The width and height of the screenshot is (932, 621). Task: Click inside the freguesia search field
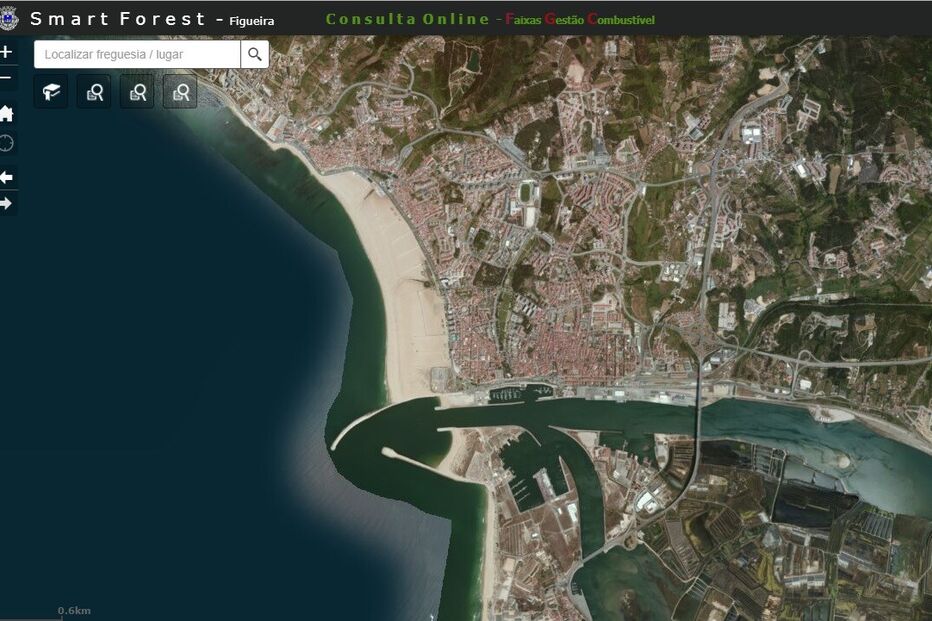click(x=135, y=54)
